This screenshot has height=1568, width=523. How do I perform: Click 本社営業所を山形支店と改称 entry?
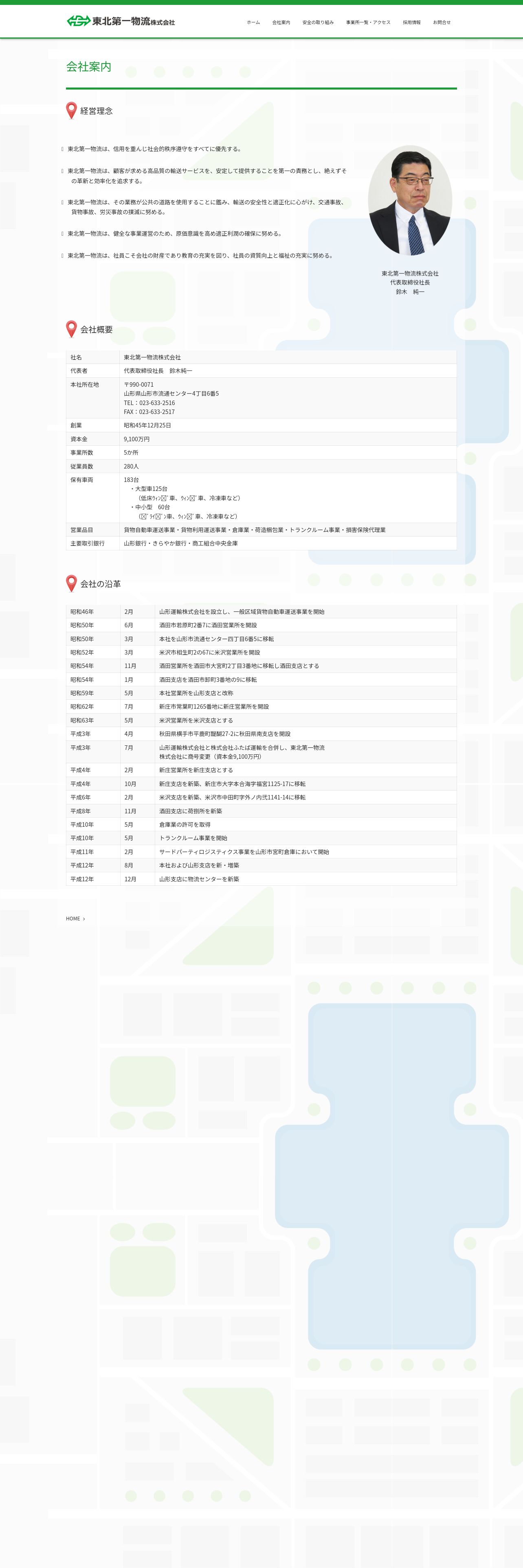point(196,693)
